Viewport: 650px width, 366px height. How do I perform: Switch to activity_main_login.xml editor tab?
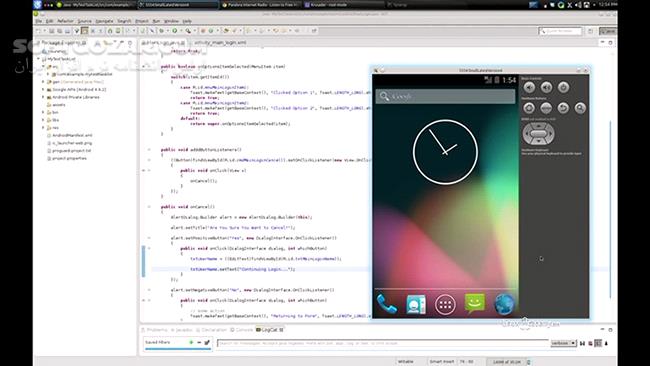(220, 42)
